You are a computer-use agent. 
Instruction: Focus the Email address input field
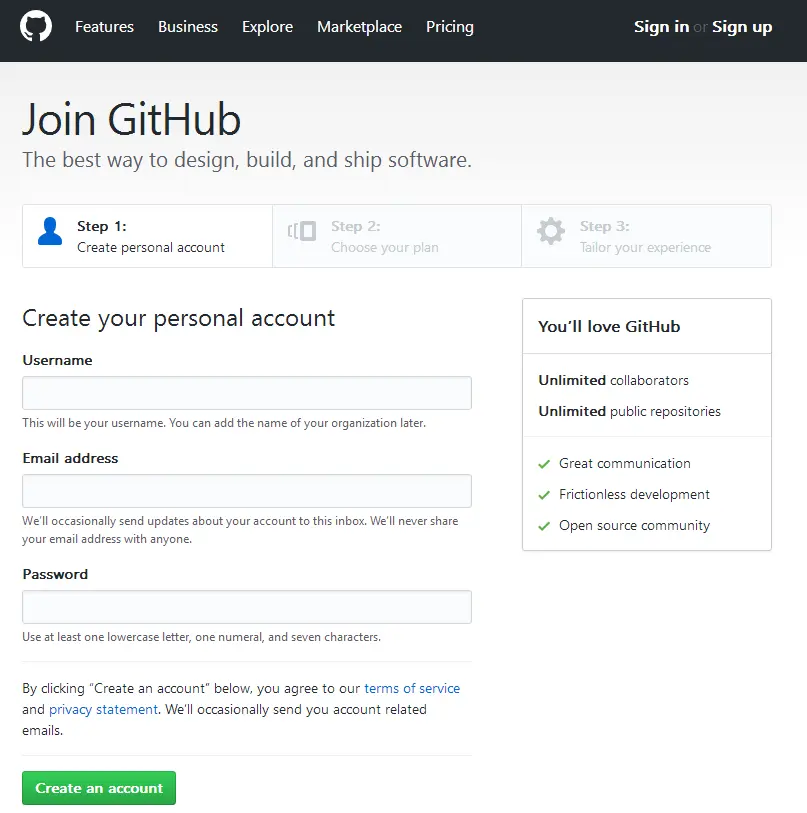tap(247, 491)
